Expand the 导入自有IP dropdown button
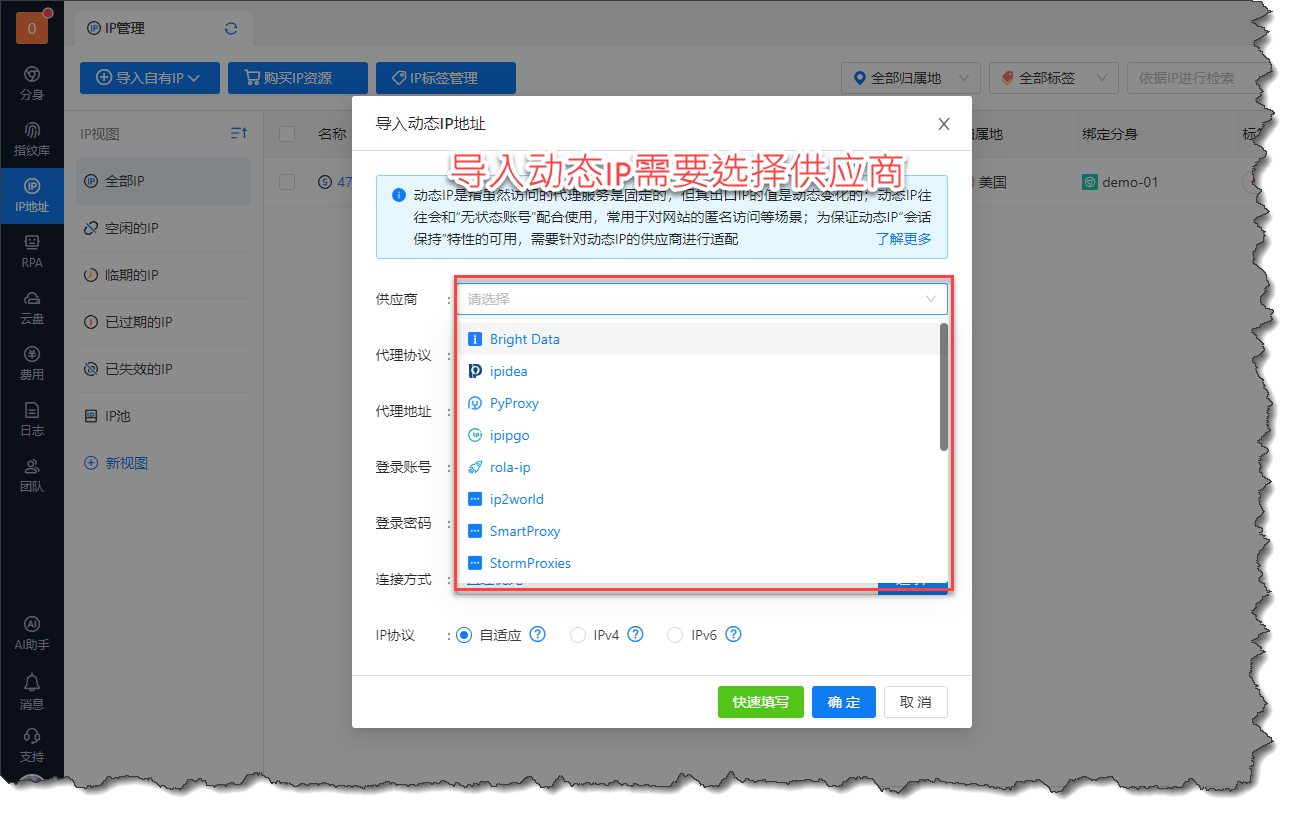1296x817 pixels. point(149,78)
